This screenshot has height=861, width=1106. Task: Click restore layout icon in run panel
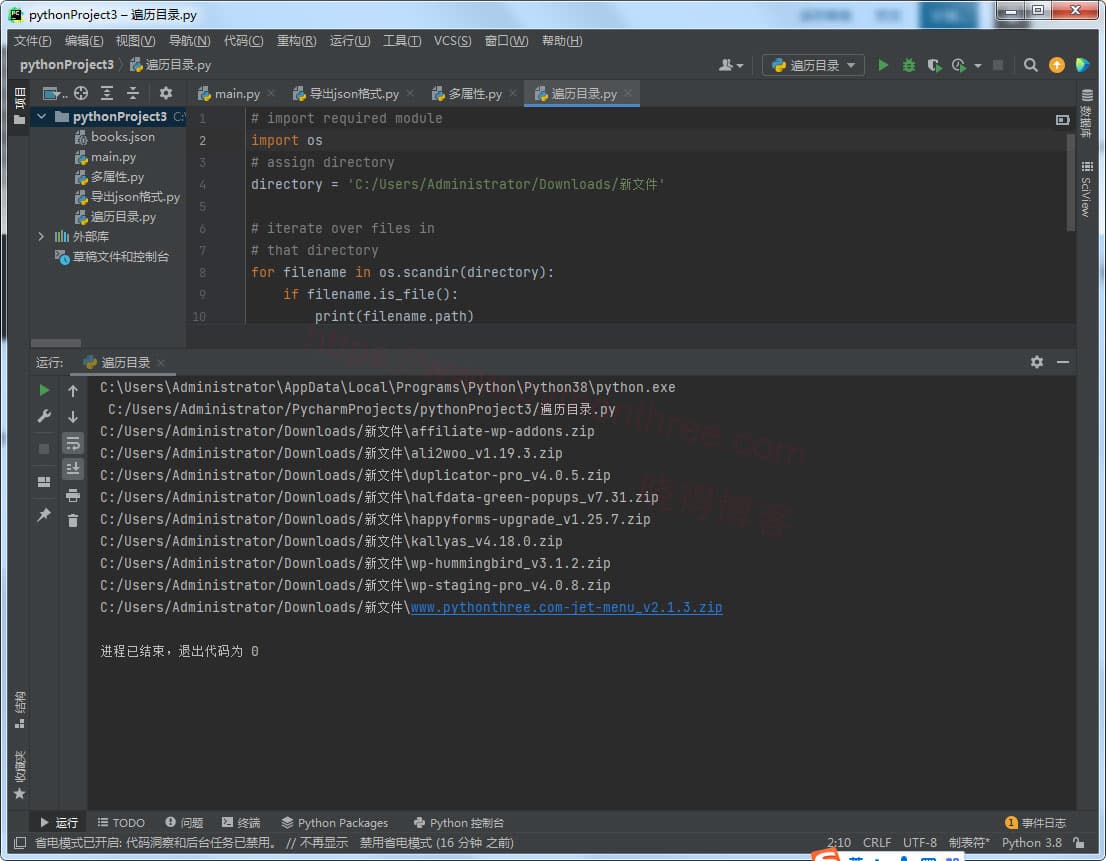[44, 482]
